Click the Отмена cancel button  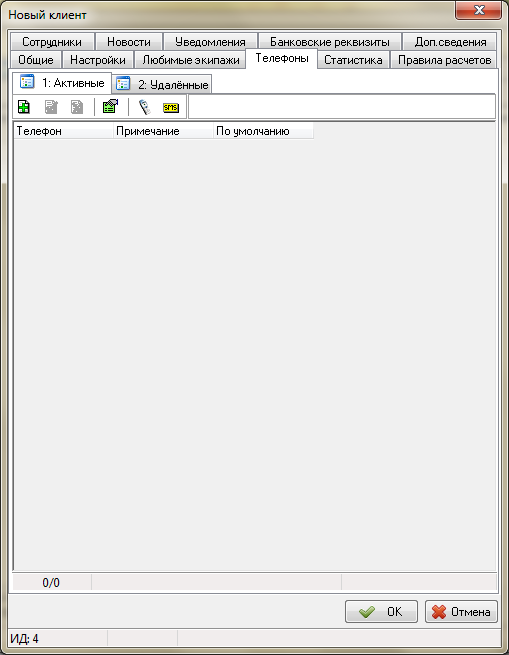click(461, 612)
